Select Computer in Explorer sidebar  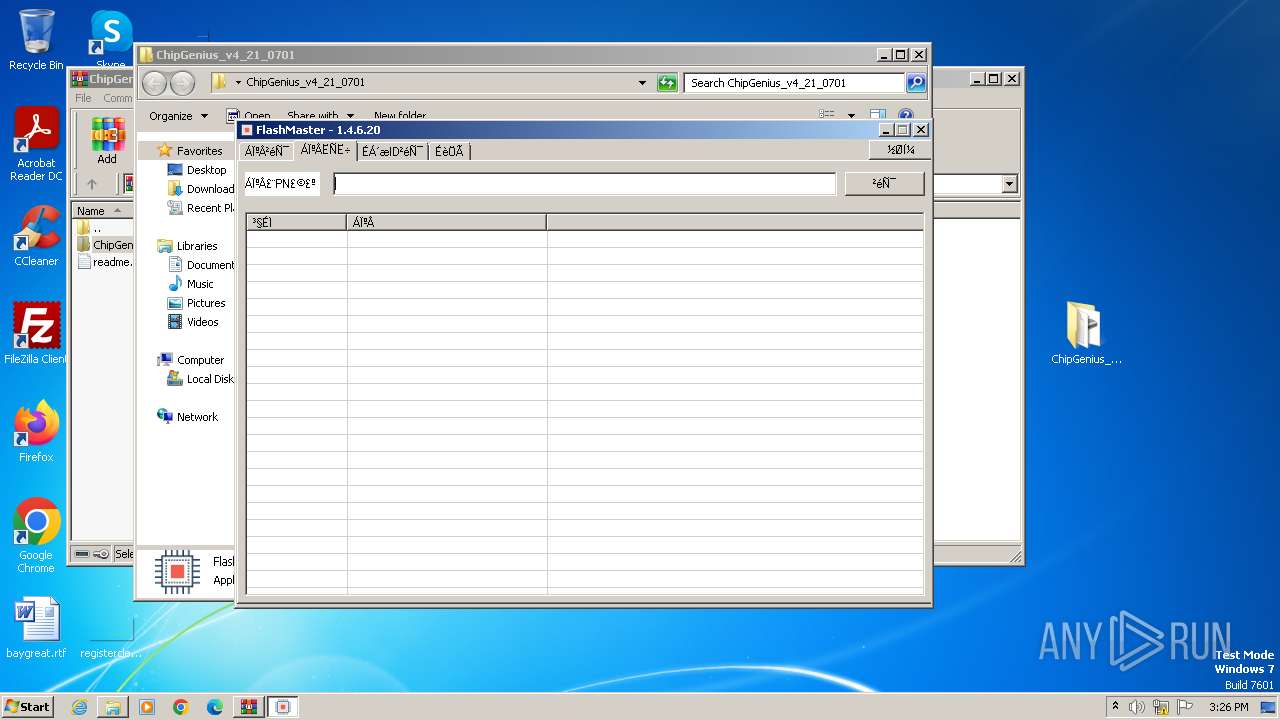(x=191, y=360)
